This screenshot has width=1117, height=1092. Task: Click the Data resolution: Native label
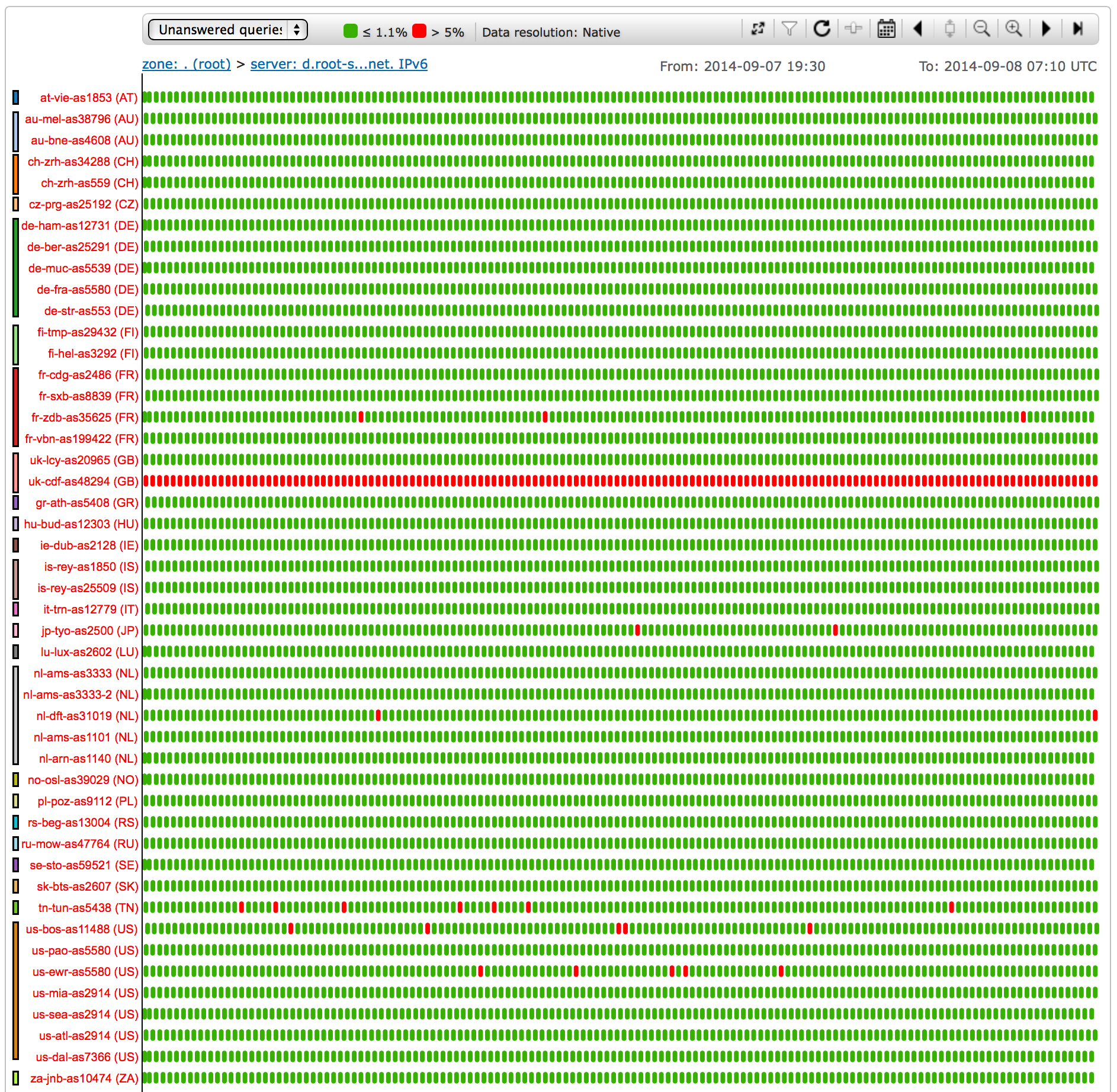551,33
